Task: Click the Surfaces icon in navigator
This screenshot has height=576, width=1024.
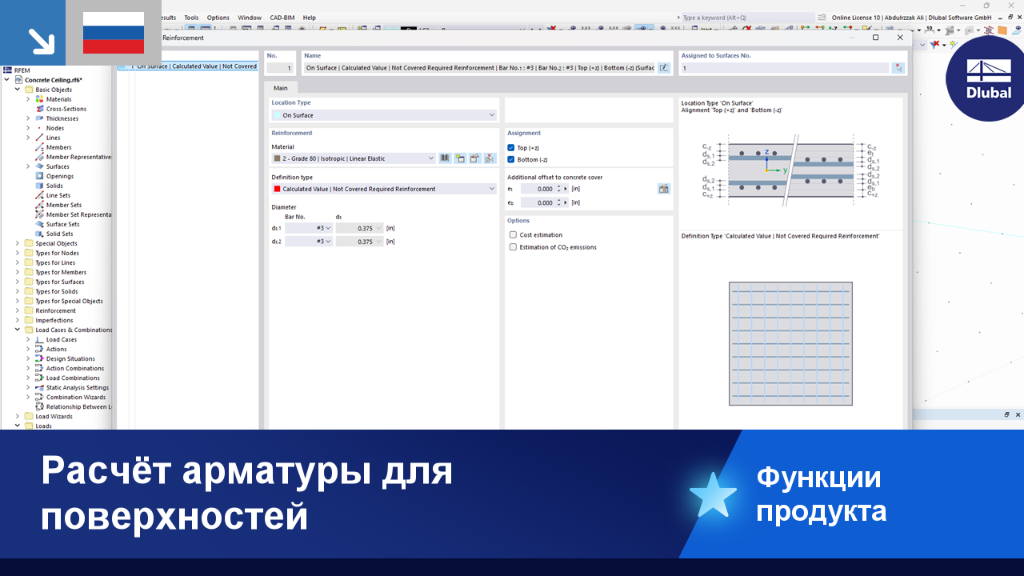Action: point(39,167)
